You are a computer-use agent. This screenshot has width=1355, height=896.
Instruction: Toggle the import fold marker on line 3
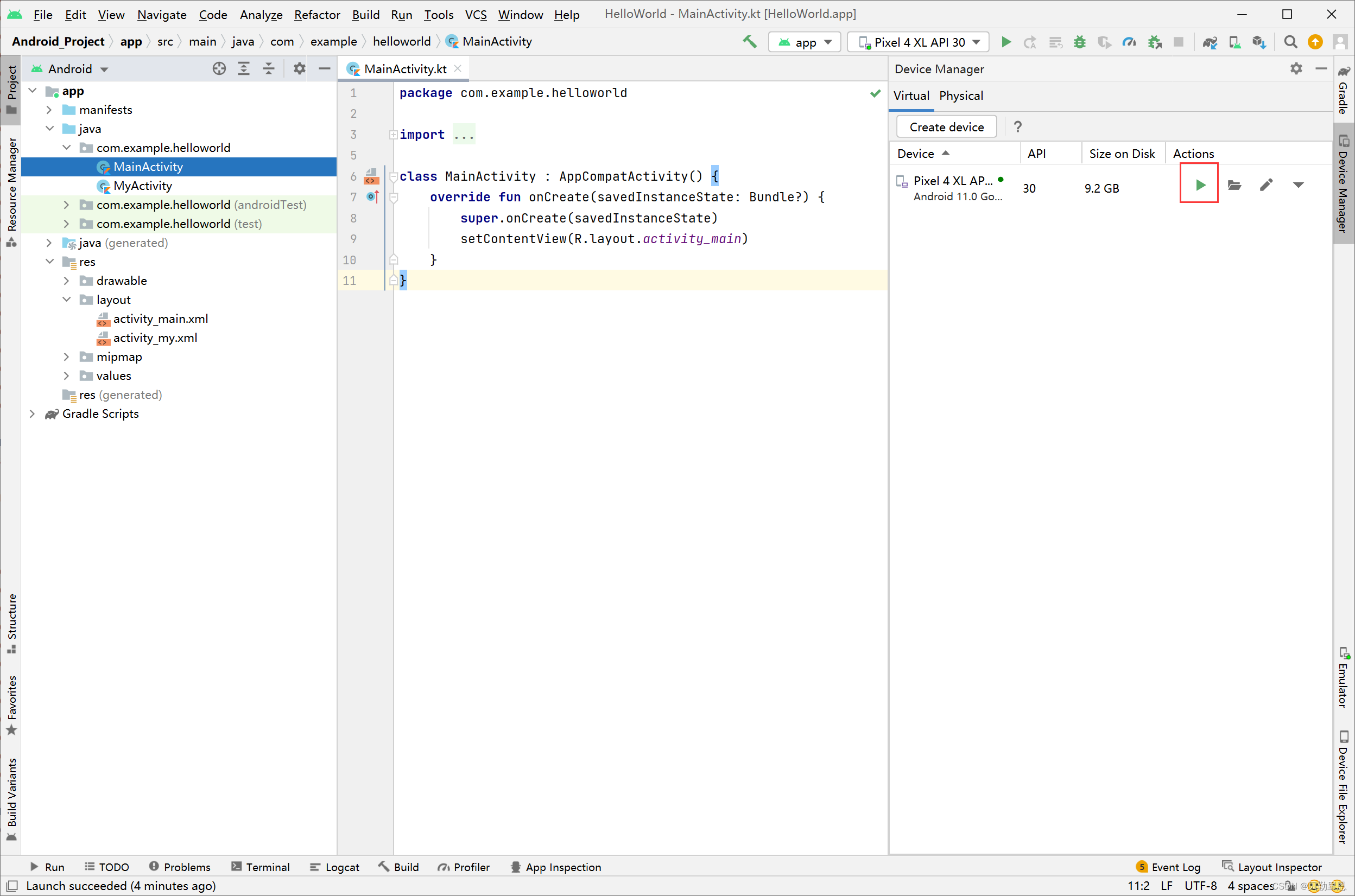(393, 134)
